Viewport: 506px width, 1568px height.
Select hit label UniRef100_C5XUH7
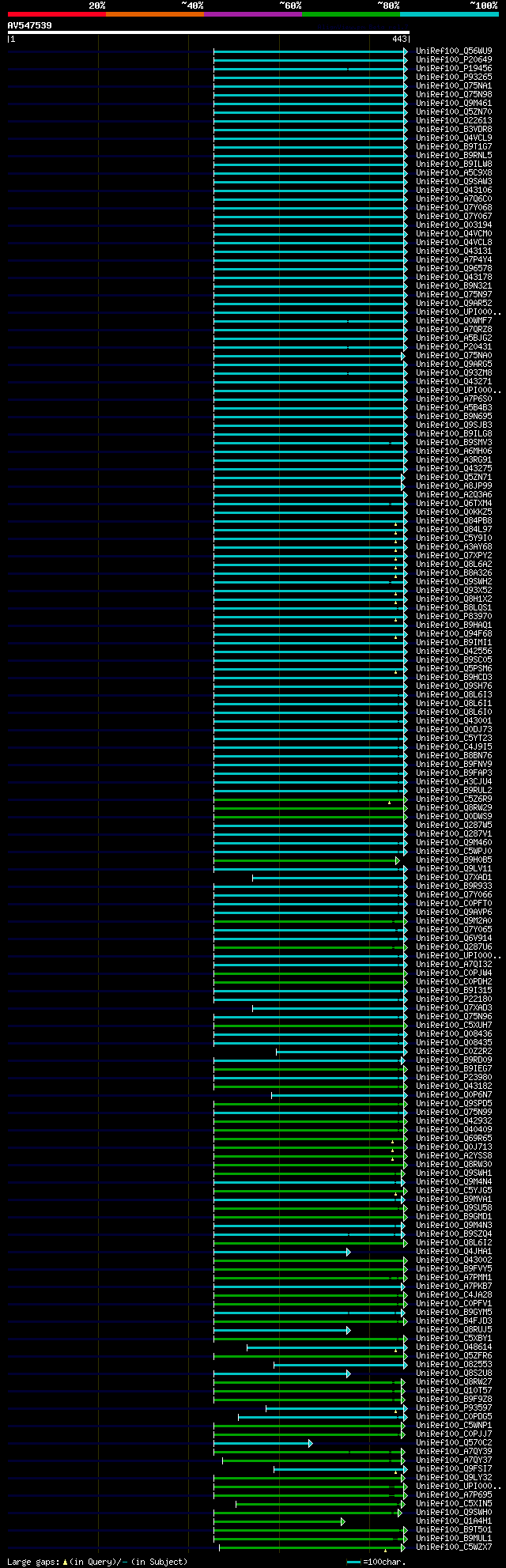click(454, 1026)
